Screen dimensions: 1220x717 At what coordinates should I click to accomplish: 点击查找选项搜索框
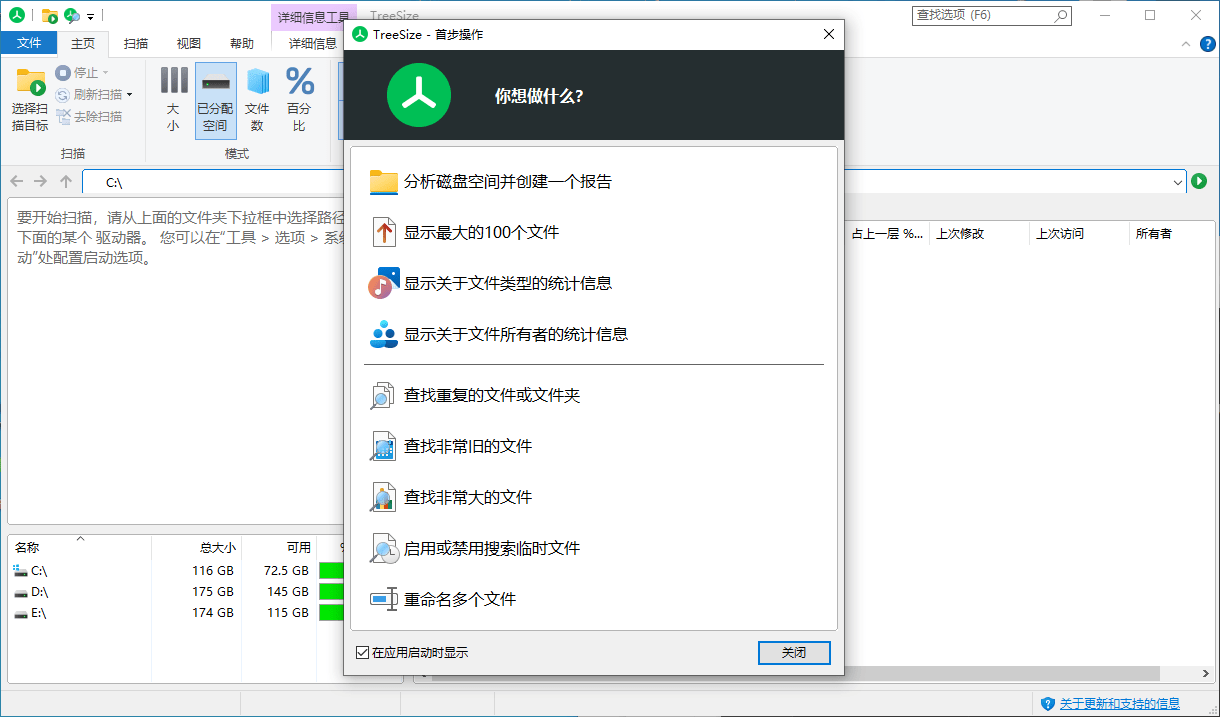[985, 15]
